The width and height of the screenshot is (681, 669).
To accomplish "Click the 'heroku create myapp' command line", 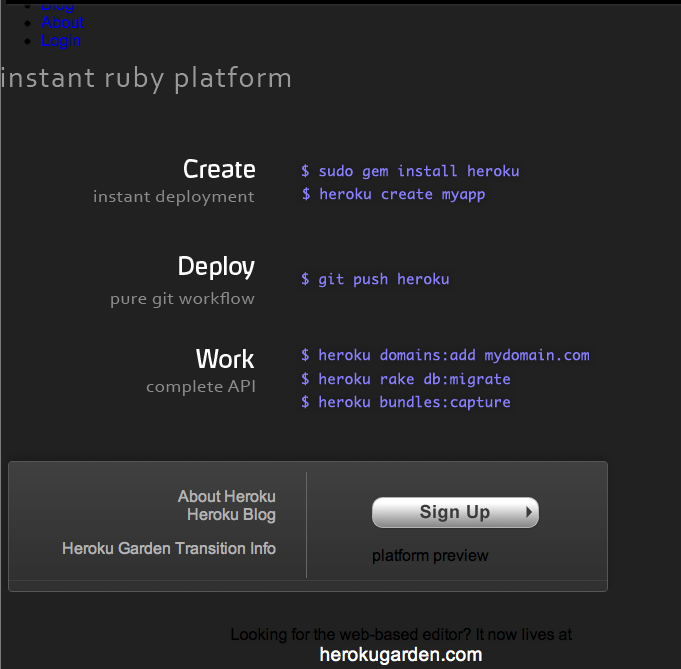I will pyautogui.click(x=393, y=194).
